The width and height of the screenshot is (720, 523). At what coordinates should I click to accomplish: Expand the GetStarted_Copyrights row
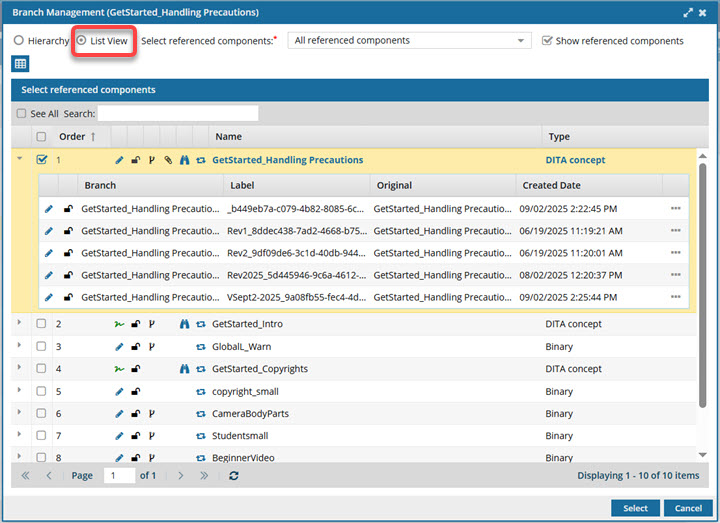[x=20, y=369]
